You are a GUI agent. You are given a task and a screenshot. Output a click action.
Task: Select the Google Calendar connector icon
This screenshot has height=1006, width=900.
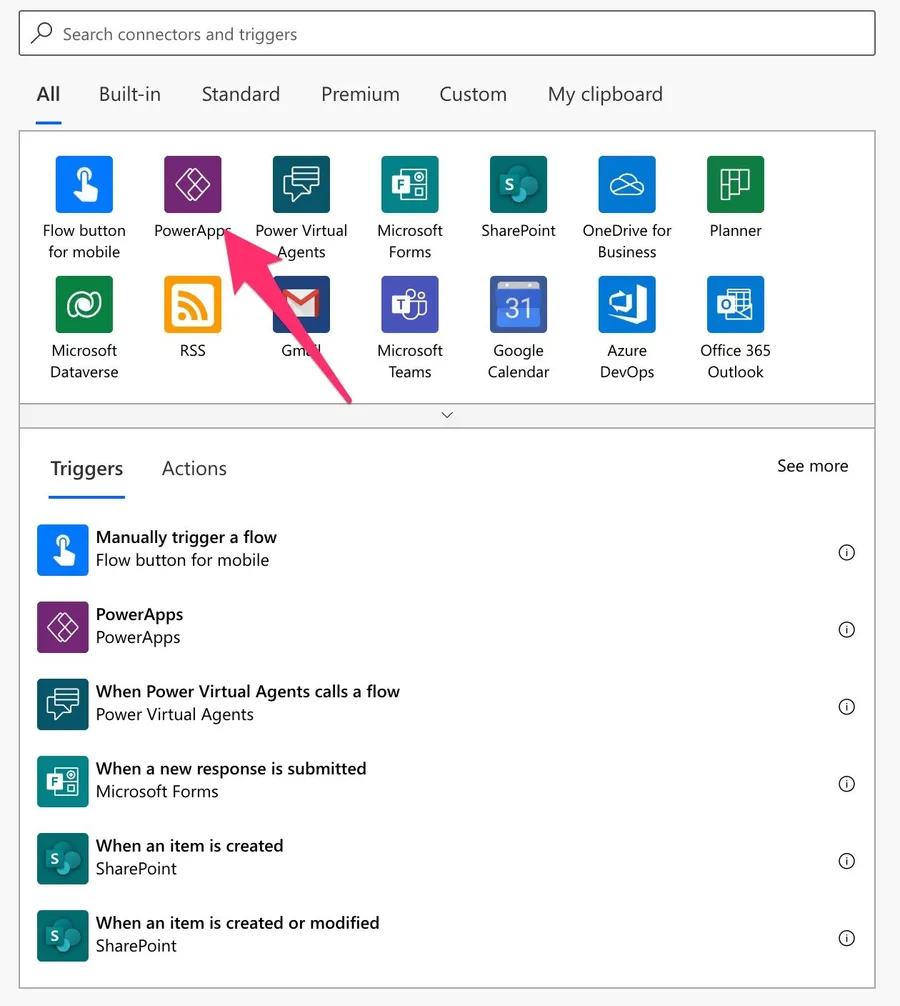pyautogui.click(x=518, y=305)
